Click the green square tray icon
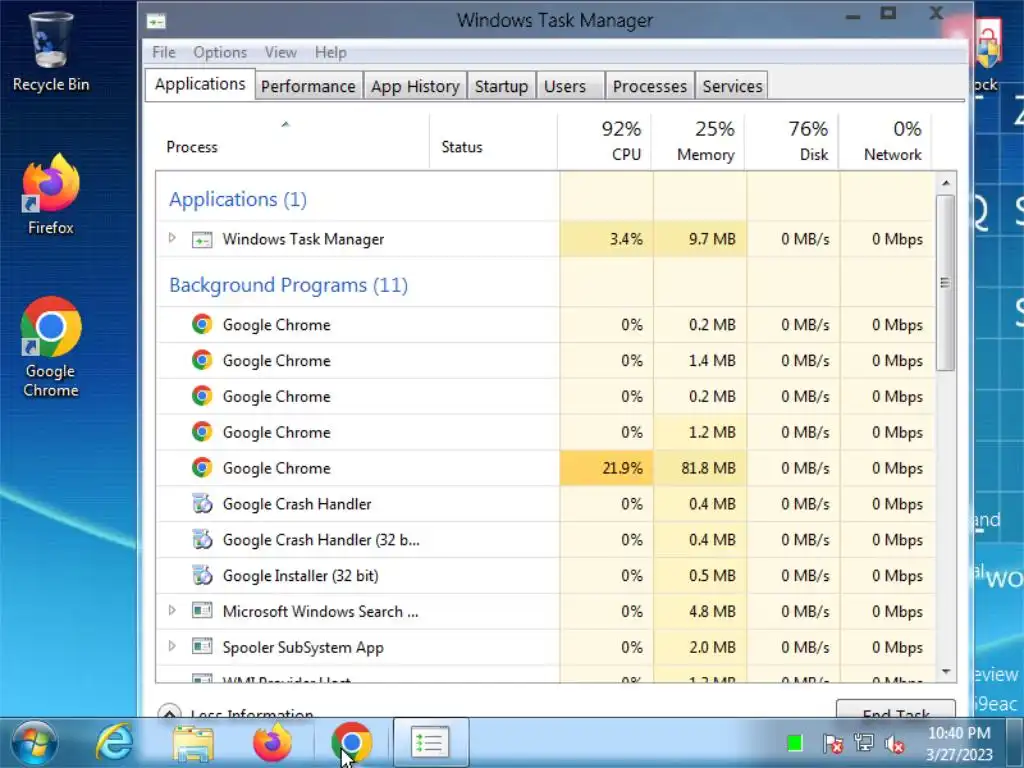The height and width of the screenshot is (768, 1024). [x=795, y=743]
